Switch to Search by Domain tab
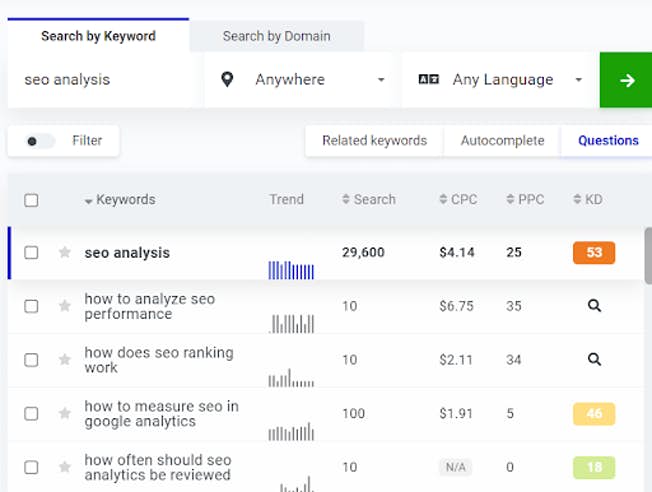Image resolution: width=652 pixels, height=492 pixels. pos(276,36)
